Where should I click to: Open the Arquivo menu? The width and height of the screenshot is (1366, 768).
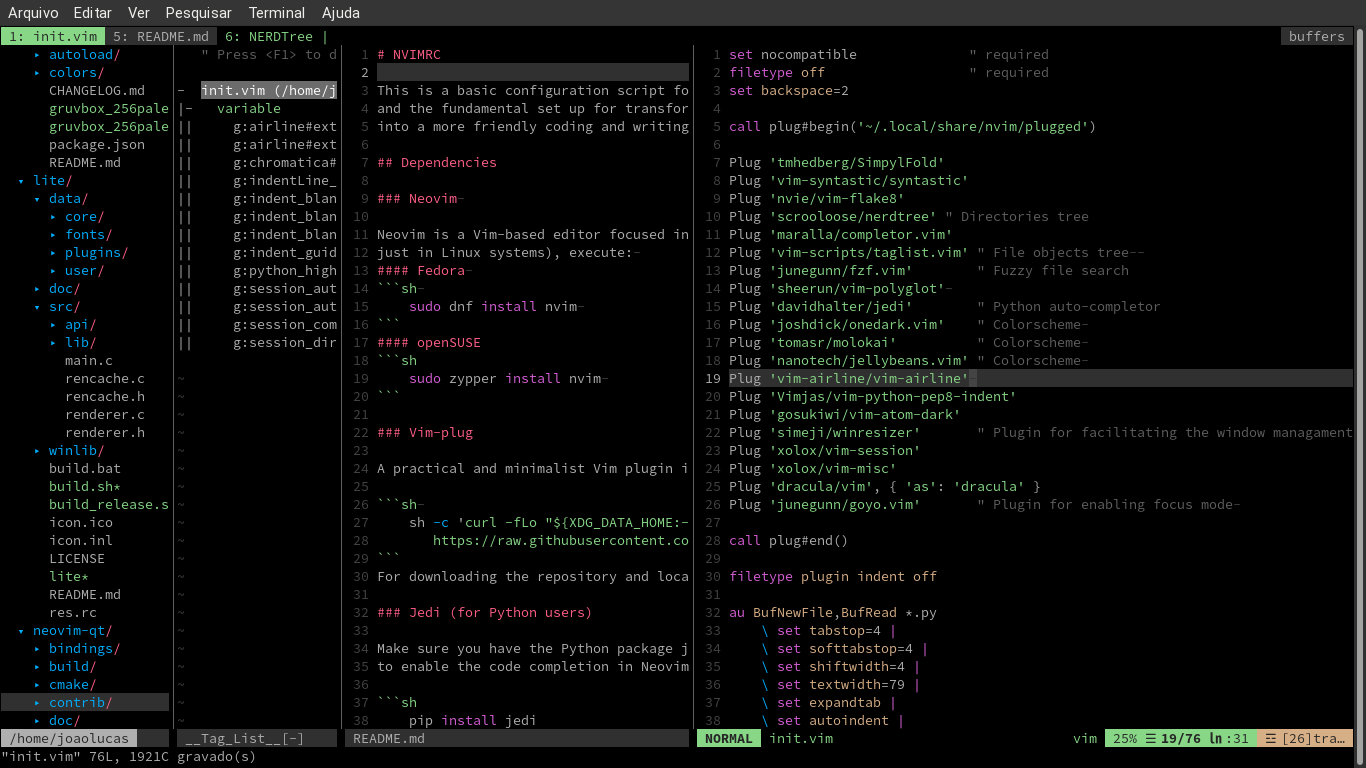pos(33,13)
